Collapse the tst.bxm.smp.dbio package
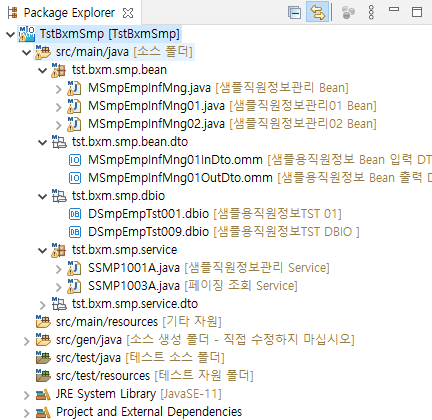This screenshot has width=432, height=420. pyautogui.click(x=43, y=196)
